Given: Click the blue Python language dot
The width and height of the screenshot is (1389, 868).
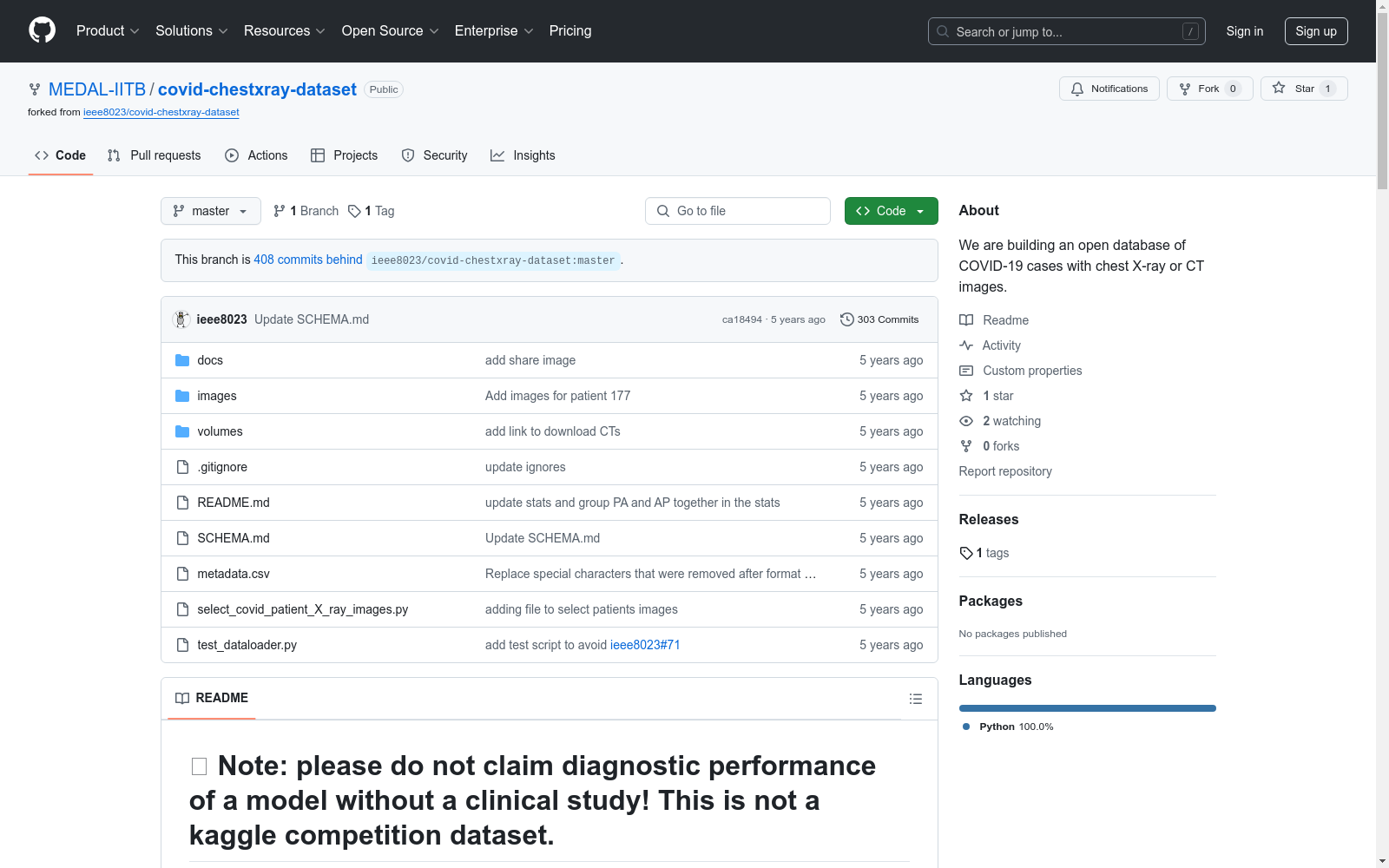Looking at the screenshot, I should 966,727.
